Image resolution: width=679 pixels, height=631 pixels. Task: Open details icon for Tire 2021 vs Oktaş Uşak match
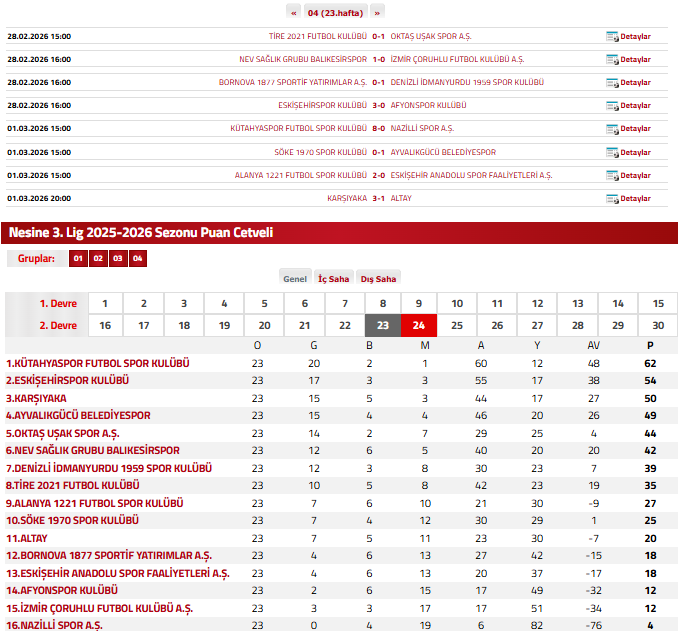pyautogui.click(x=612, y=37)
